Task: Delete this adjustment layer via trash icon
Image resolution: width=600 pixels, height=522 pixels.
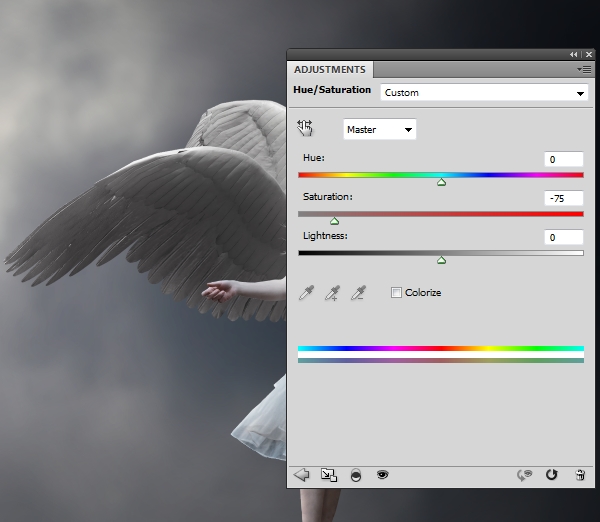Action: click(579, 475)
